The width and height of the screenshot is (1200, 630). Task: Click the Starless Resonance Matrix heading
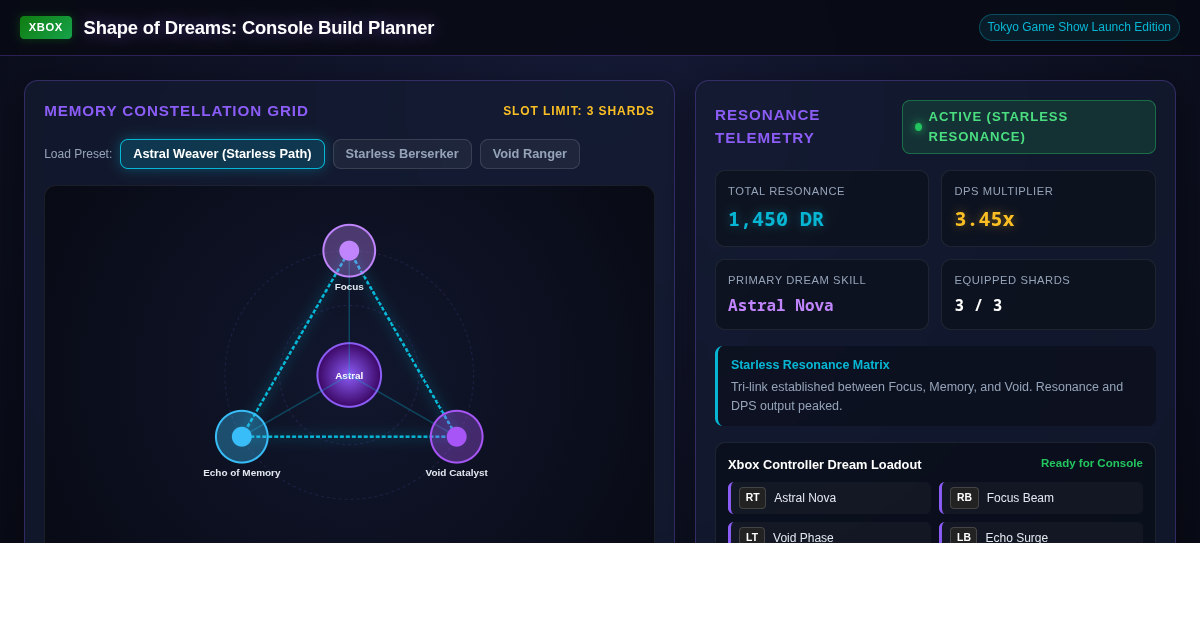810,365
